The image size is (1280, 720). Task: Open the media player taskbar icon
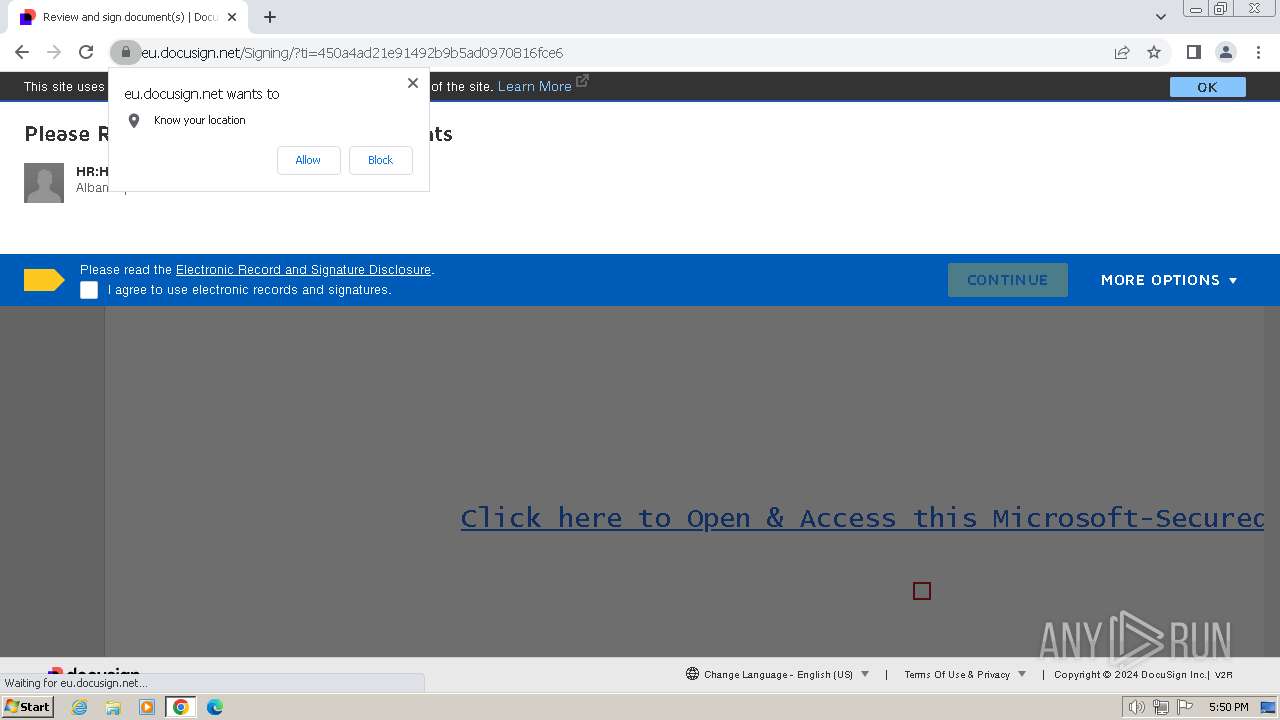pos(147,707)
